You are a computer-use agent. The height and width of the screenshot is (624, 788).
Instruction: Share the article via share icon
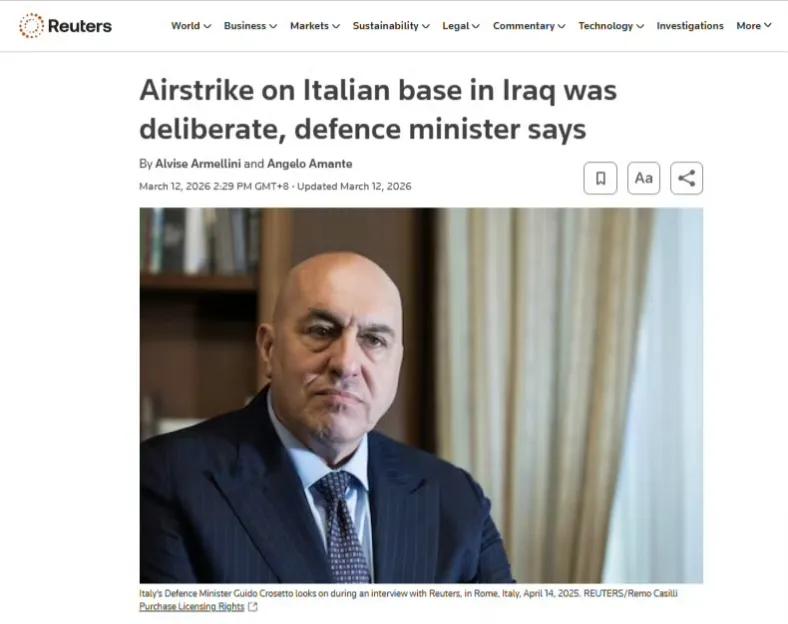pos(686,178)
